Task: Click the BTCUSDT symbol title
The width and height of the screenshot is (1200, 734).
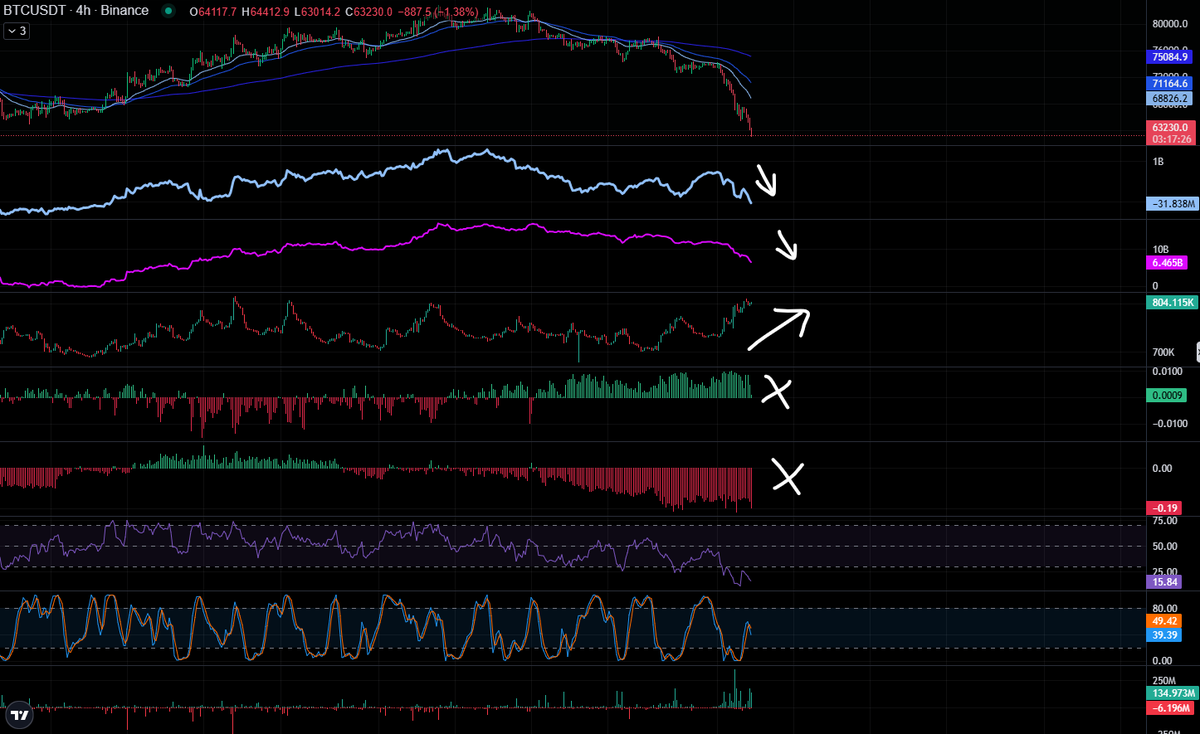Action: [76, 10]
